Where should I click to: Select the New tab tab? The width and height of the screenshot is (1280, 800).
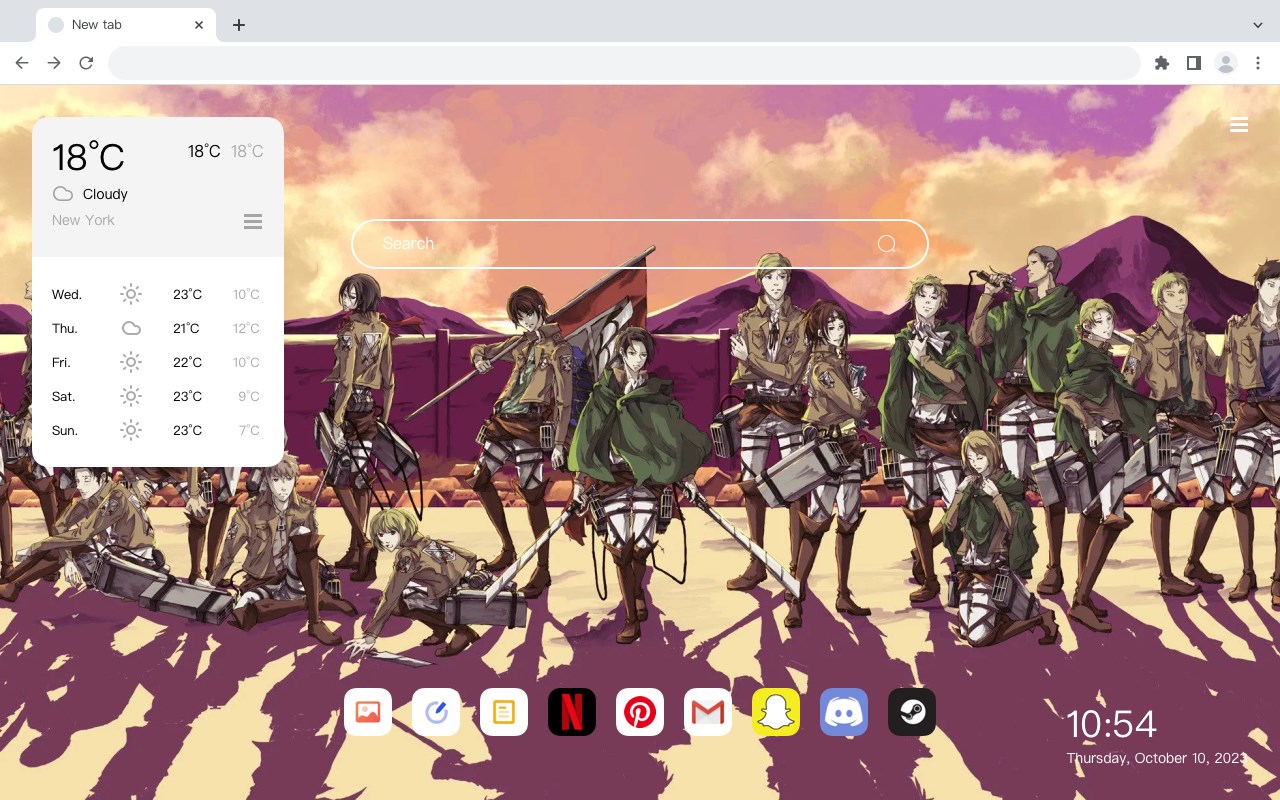pos(126,25)
